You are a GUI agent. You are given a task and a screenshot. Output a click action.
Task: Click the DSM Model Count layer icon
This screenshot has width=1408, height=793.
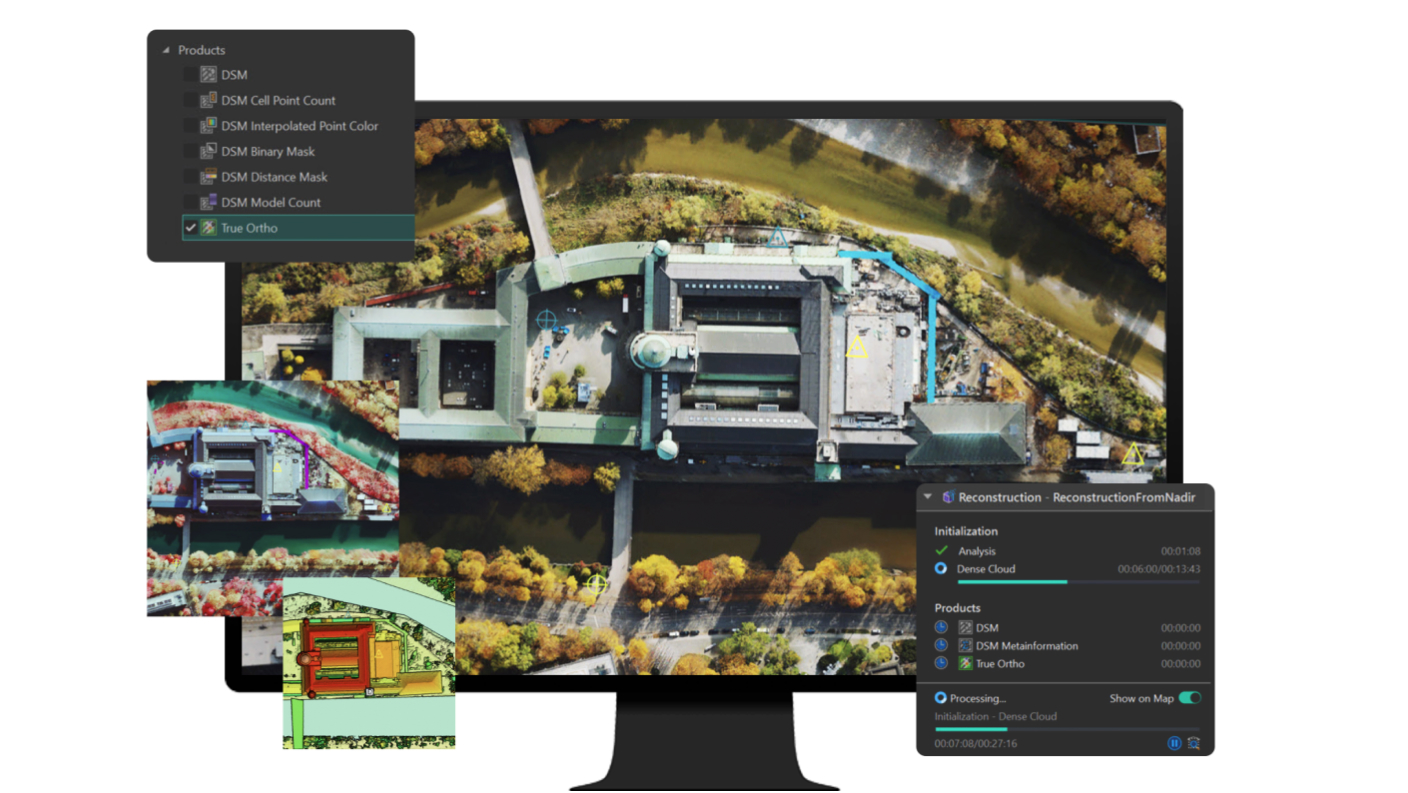[x=208, y=202]
